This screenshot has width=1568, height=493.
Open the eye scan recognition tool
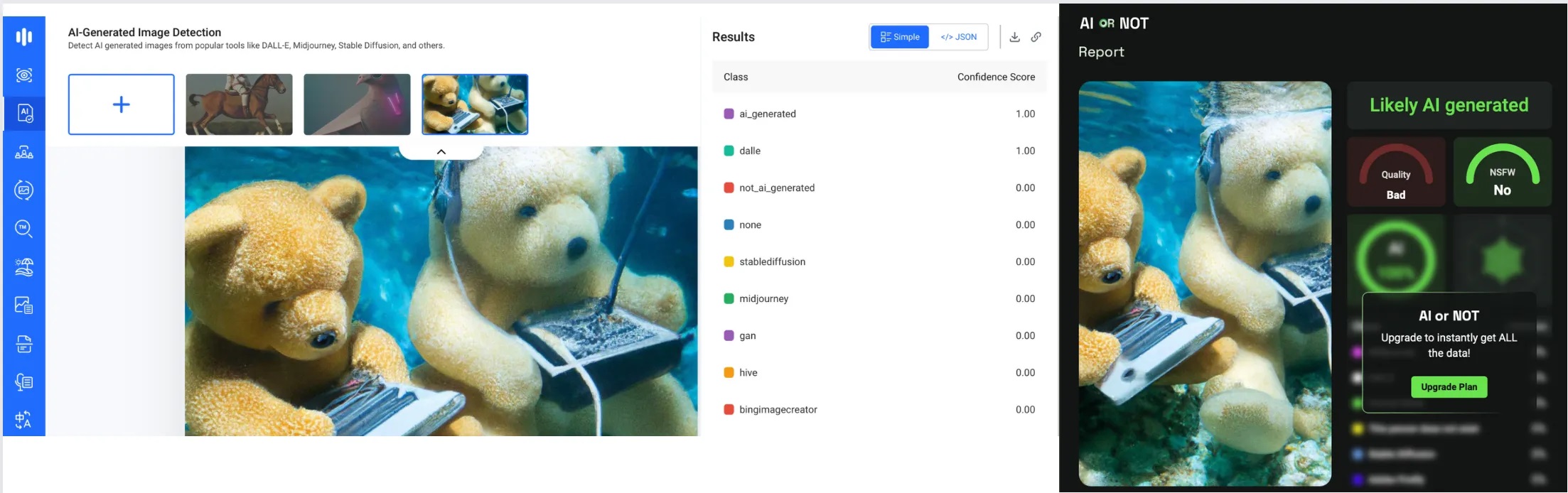[x=24, y=75]
